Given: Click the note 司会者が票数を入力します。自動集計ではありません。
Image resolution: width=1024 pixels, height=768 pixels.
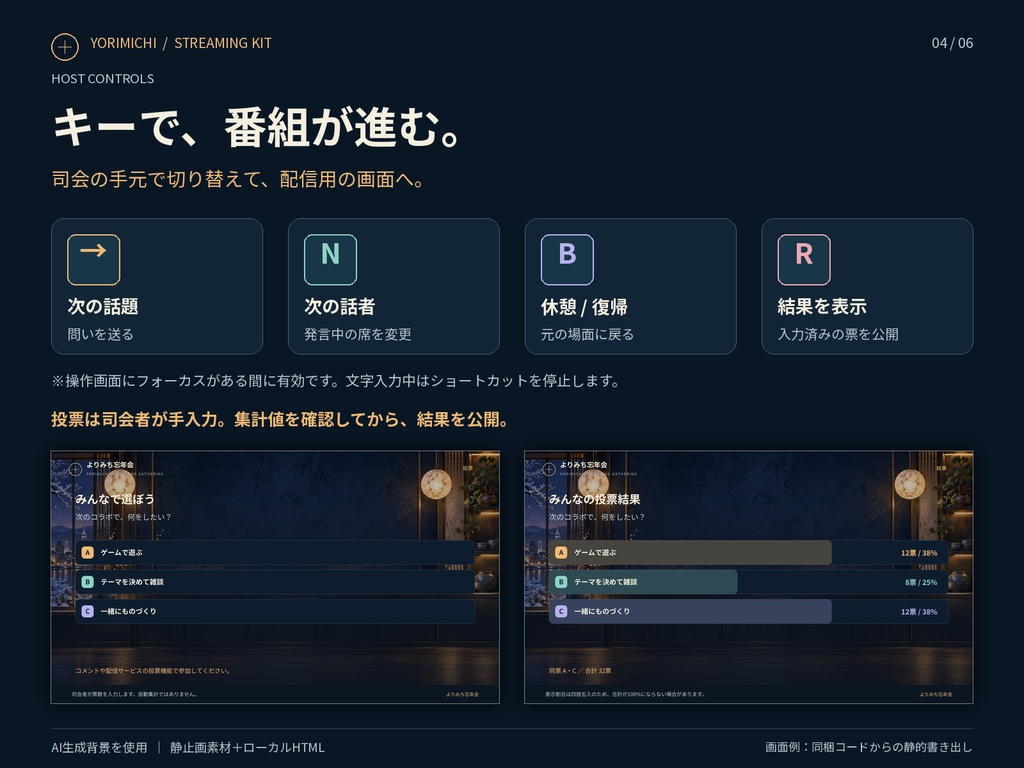Looking at the screenshot, I should tap(135, 694).
